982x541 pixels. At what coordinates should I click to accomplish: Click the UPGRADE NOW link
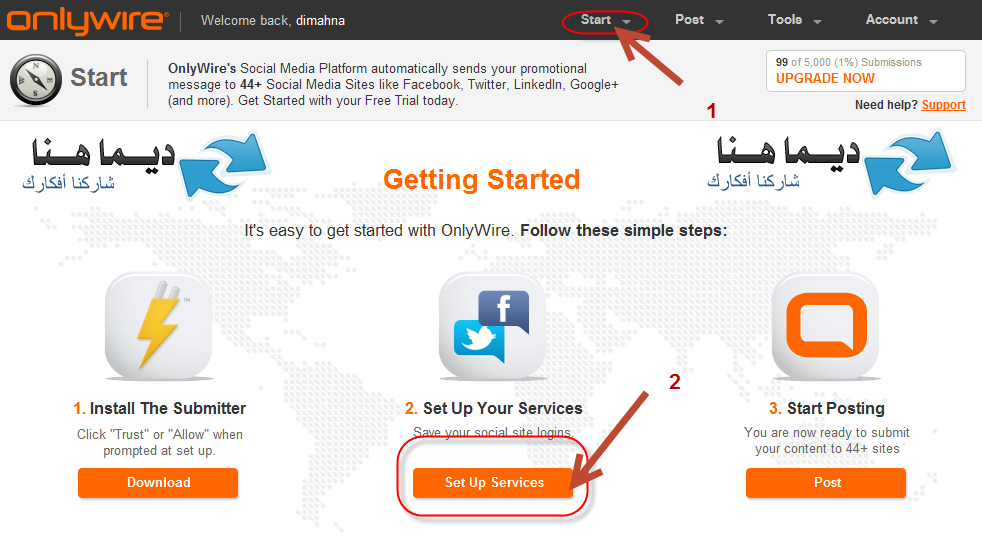point(825,78)
